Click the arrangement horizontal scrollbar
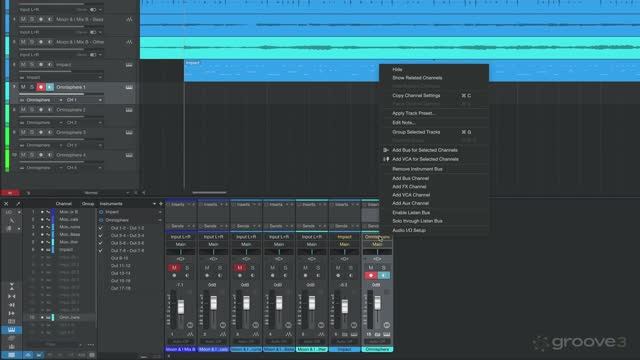Screen dimensions: 640x360 point(209,192)
